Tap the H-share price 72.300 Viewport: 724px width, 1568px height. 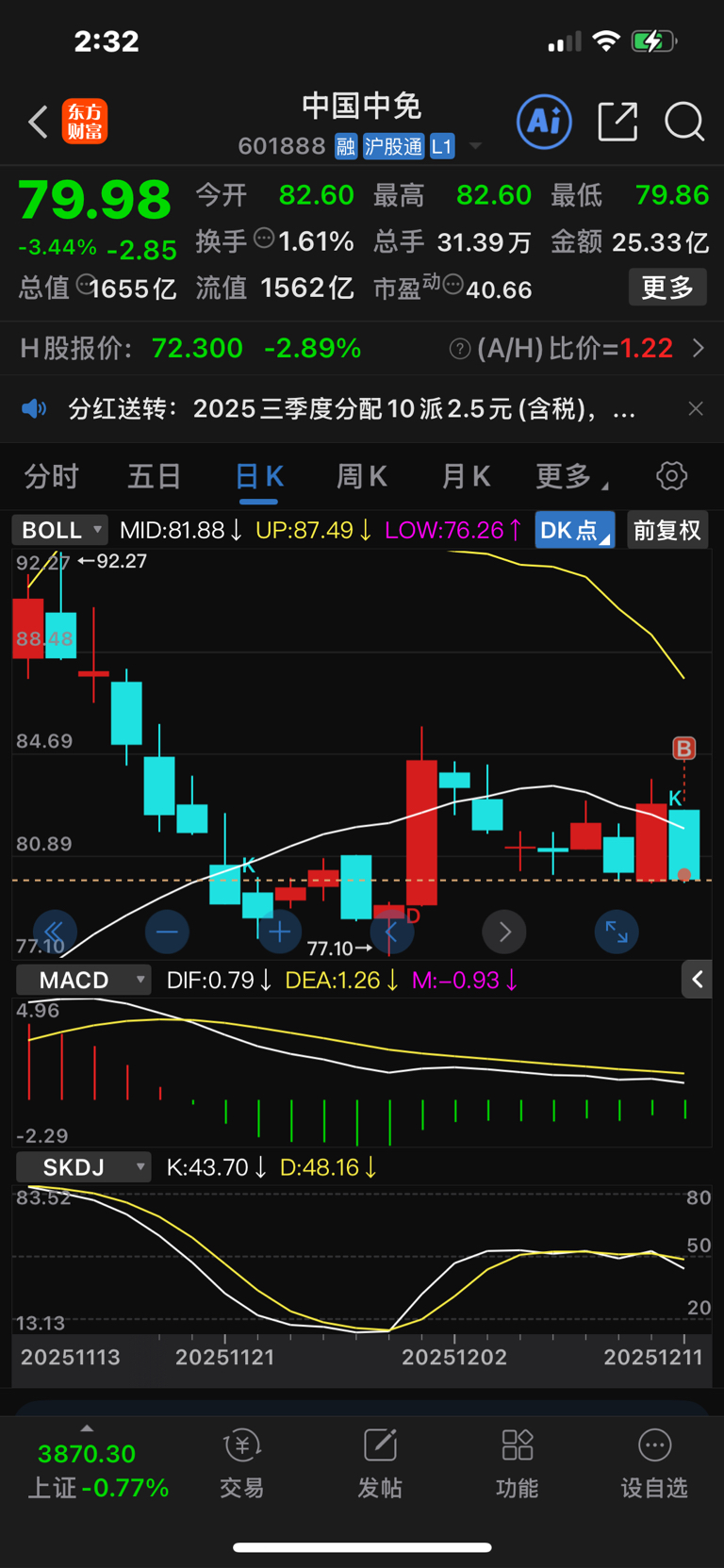pyautogui.click(x=197, y=348)
